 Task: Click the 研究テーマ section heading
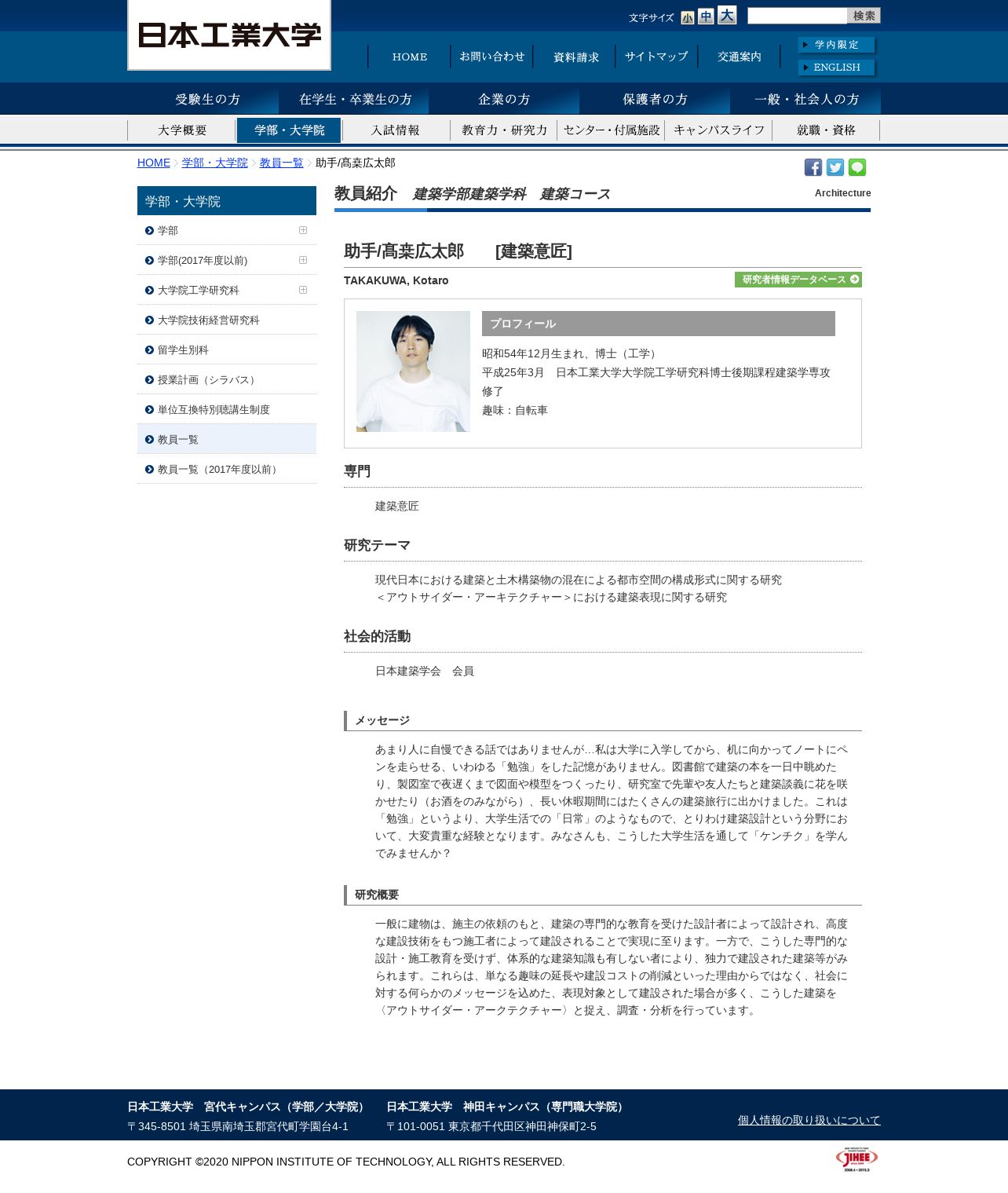(377, 545)
